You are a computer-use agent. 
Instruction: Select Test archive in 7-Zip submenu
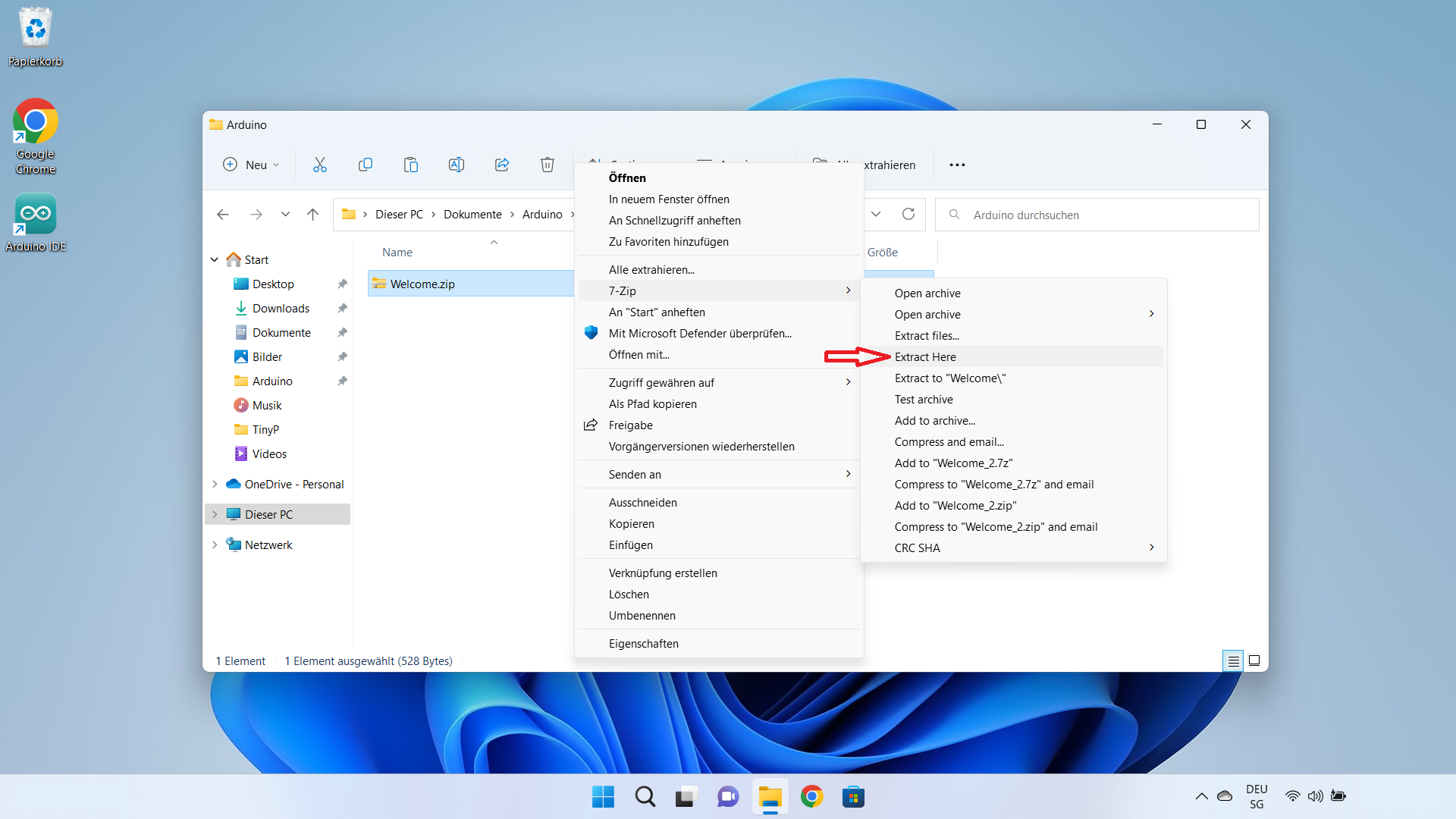pyautogui.click(x=923, y=399)
